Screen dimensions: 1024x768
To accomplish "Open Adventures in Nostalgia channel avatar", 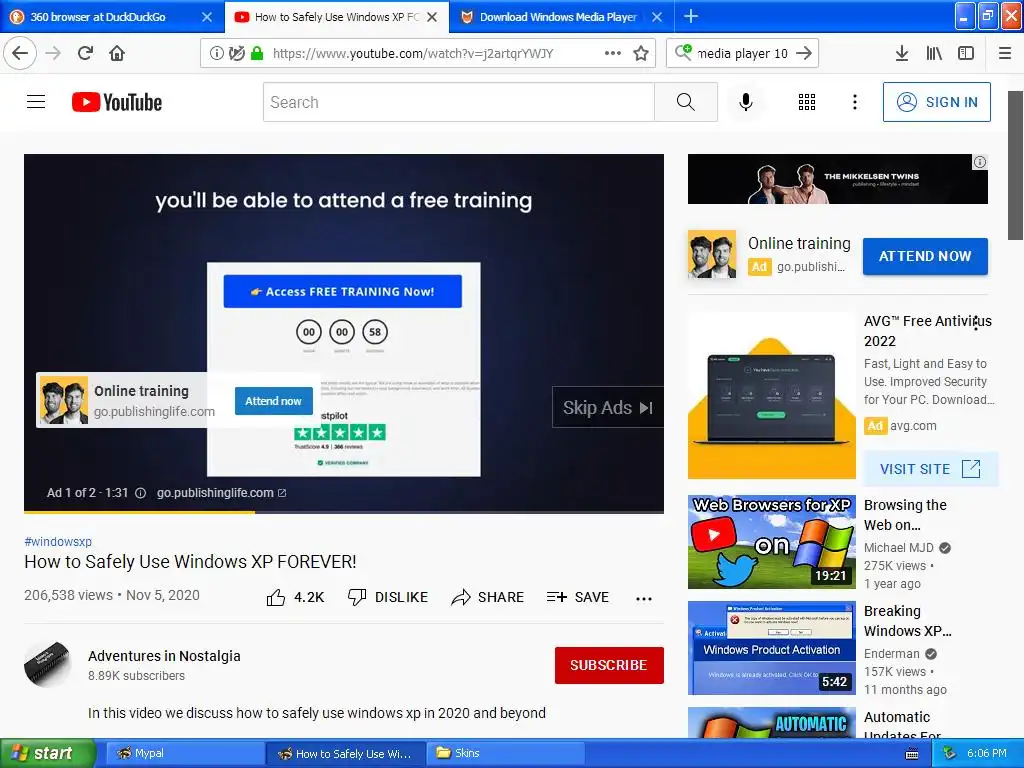I will pos(48,665).
